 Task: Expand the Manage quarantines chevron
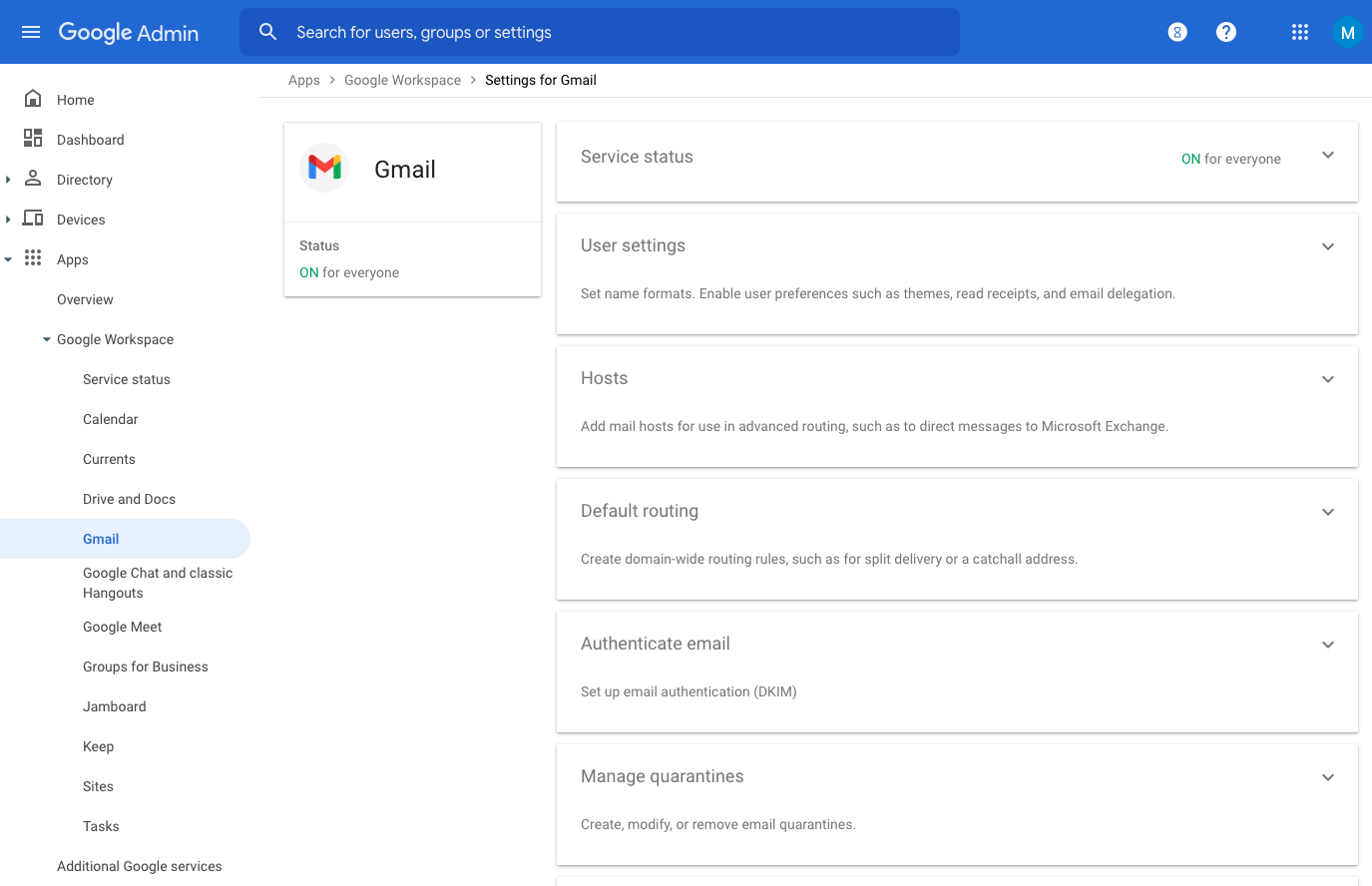(1328, 777)
